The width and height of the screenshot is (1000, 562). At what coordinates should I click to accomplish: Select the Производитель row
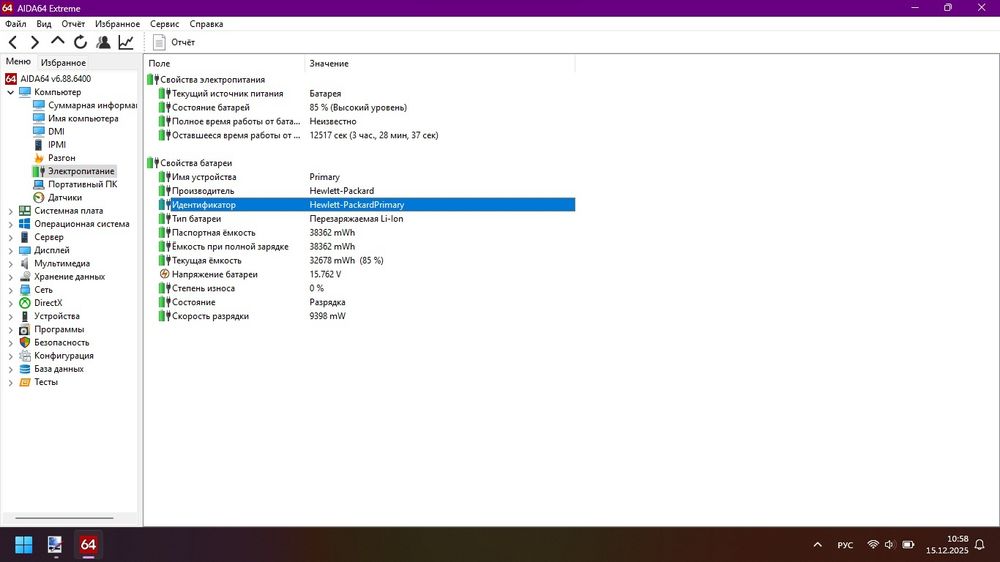coord(367,191)
